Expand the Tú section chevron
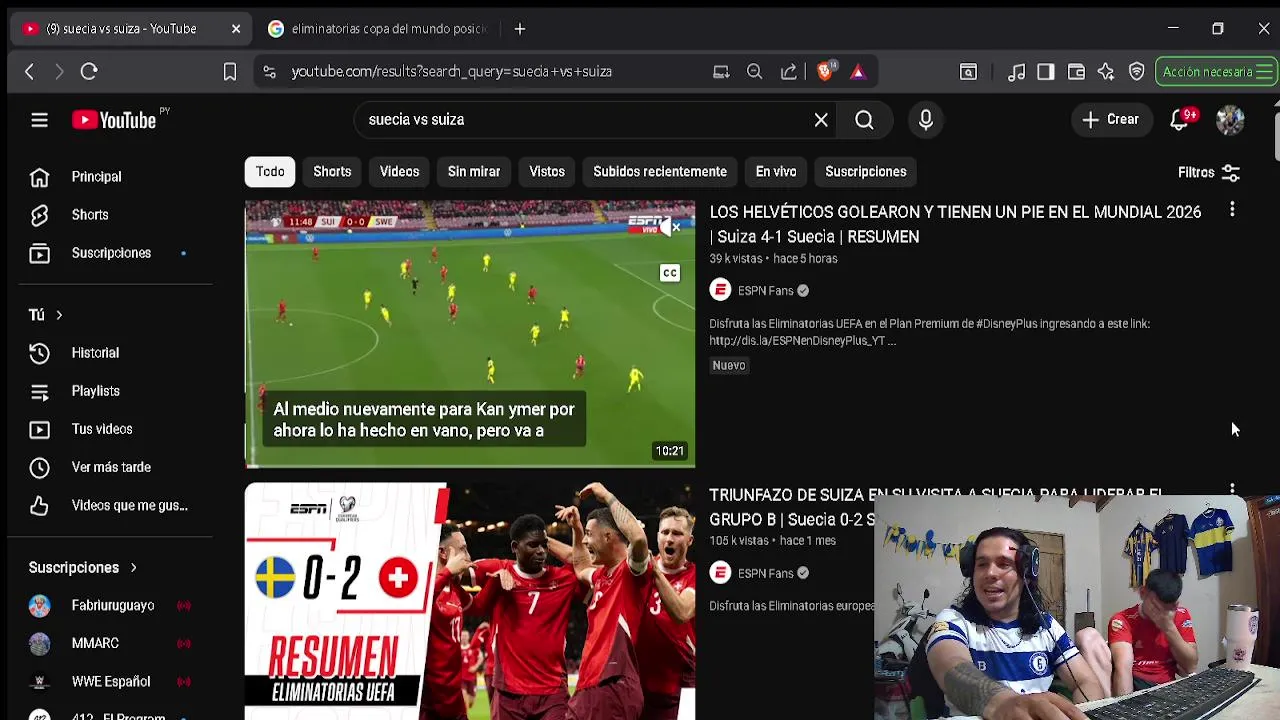1280x720 pixels. 59,315
